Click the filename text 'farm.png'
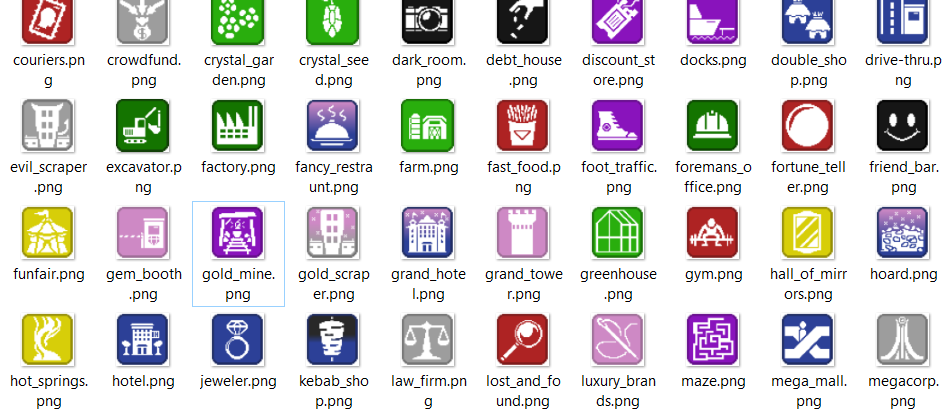Viewport: 947px width, 418px height. (428, 168)
